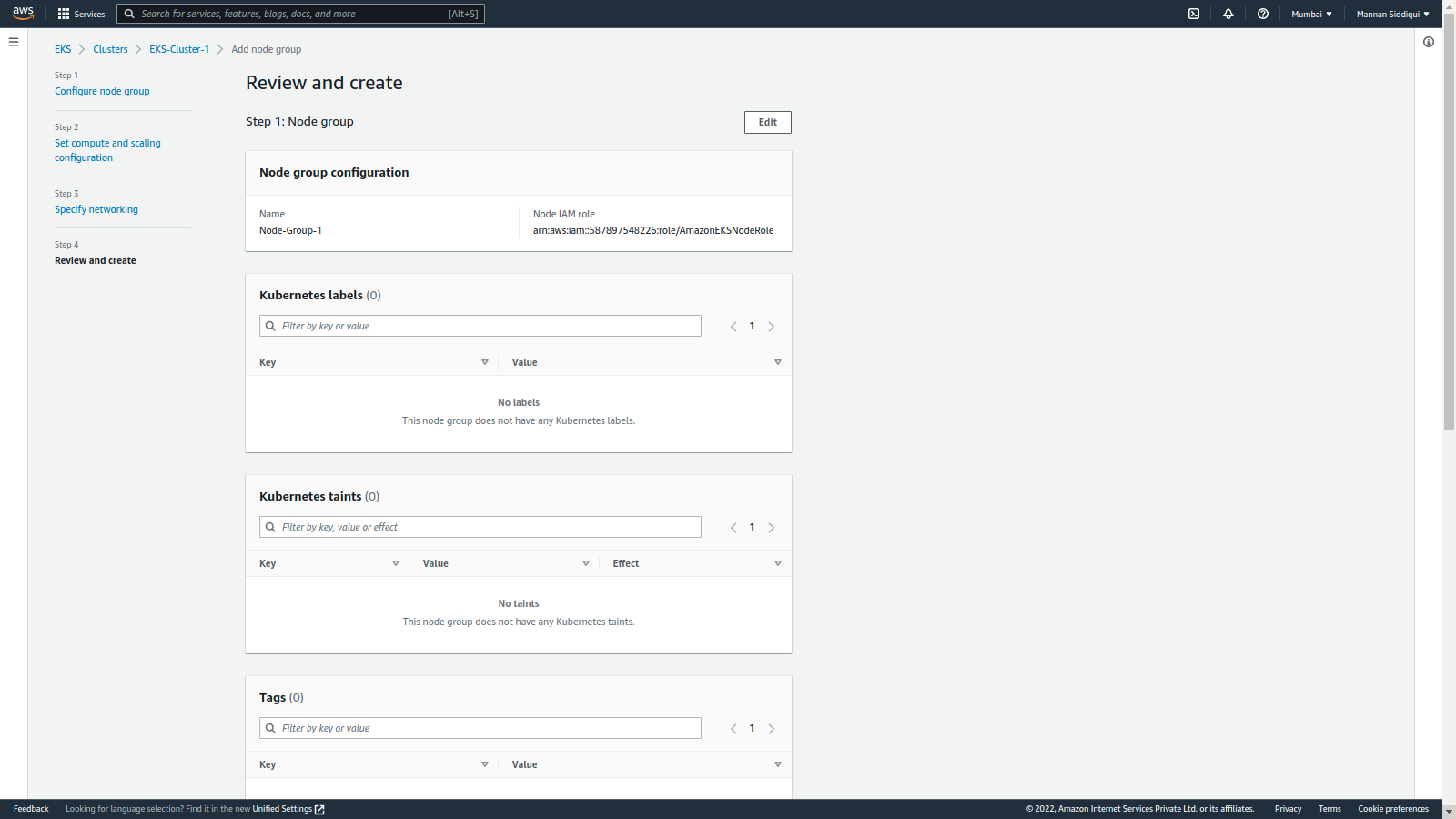
Task: Go to Step 2 Set compute and scaling configuration
Action: [107, 150]
